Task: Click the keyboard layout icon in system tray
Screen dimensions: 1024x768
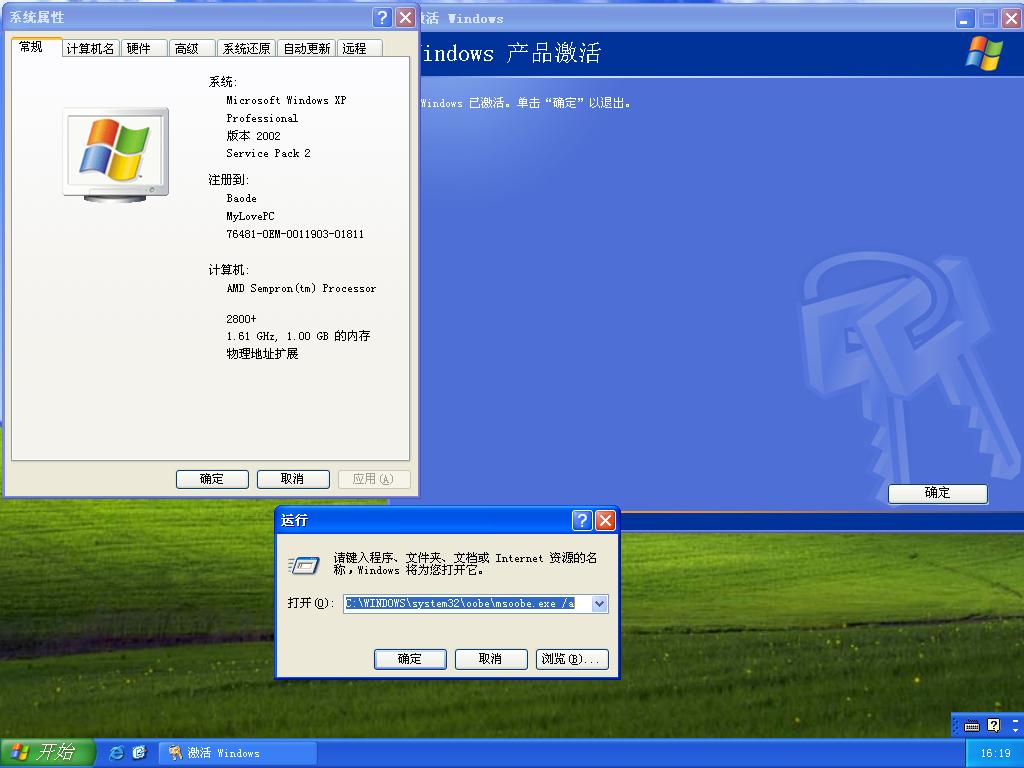Action: 971,724
